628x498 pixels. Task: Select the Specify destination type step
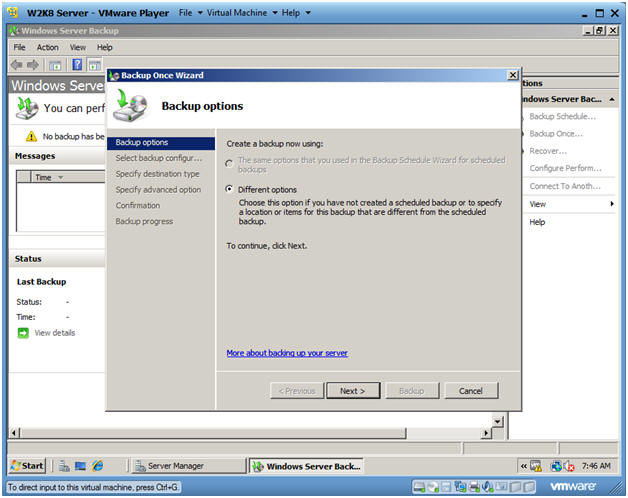tap(157, 174)
